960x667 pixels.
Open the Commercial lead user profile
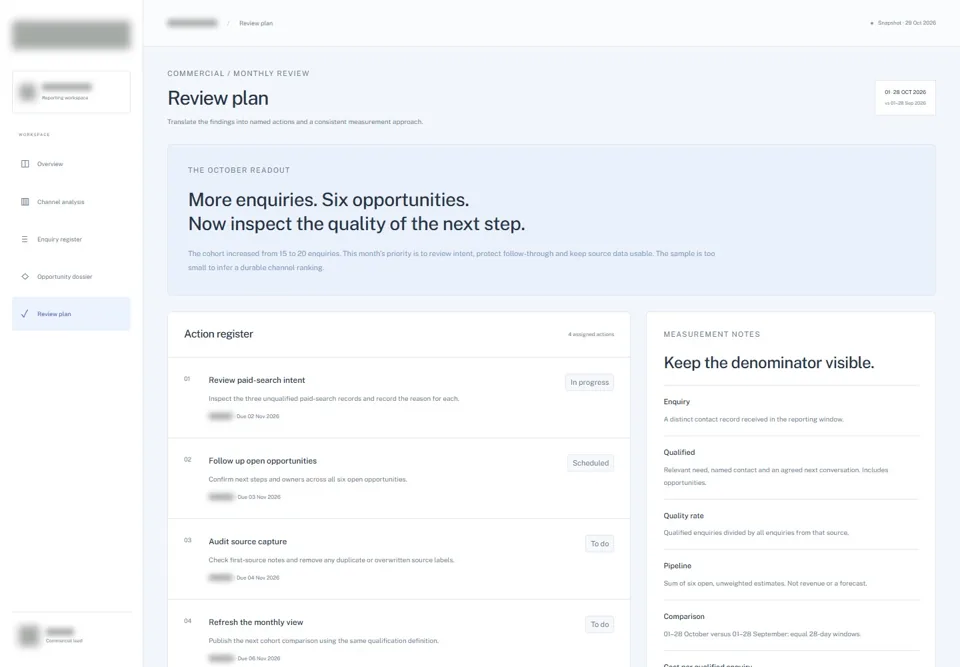click(71, 635)
